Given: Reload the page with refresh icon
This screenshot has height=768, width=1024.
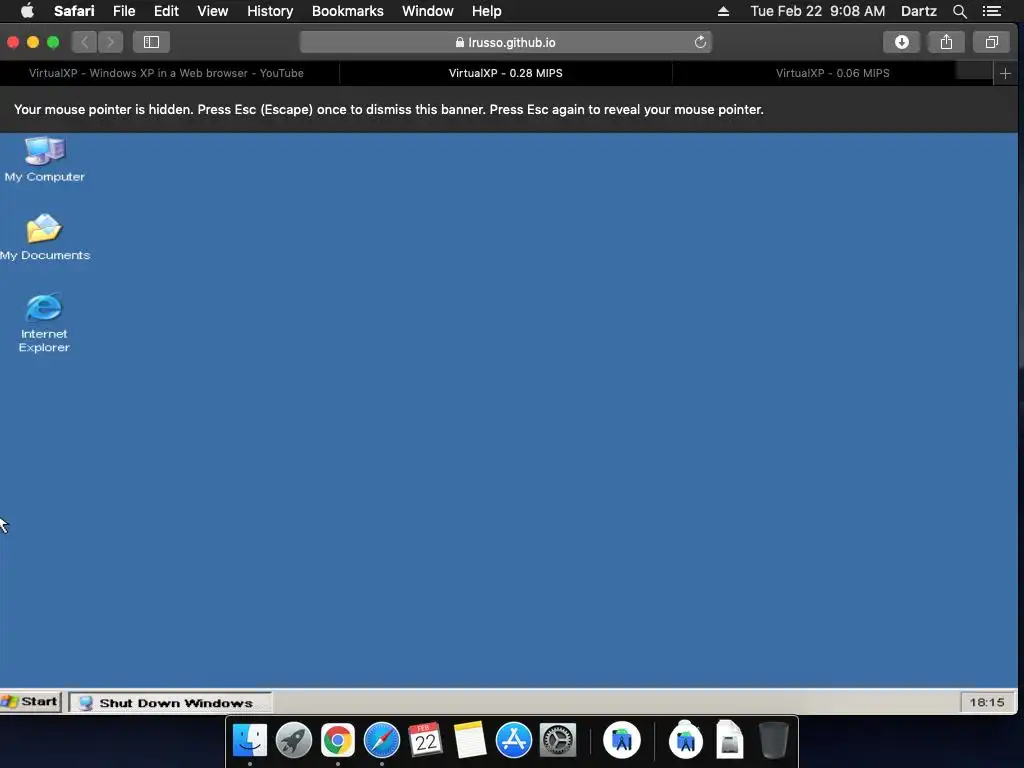Looking at the screenshot, I should tap(700, 42).
